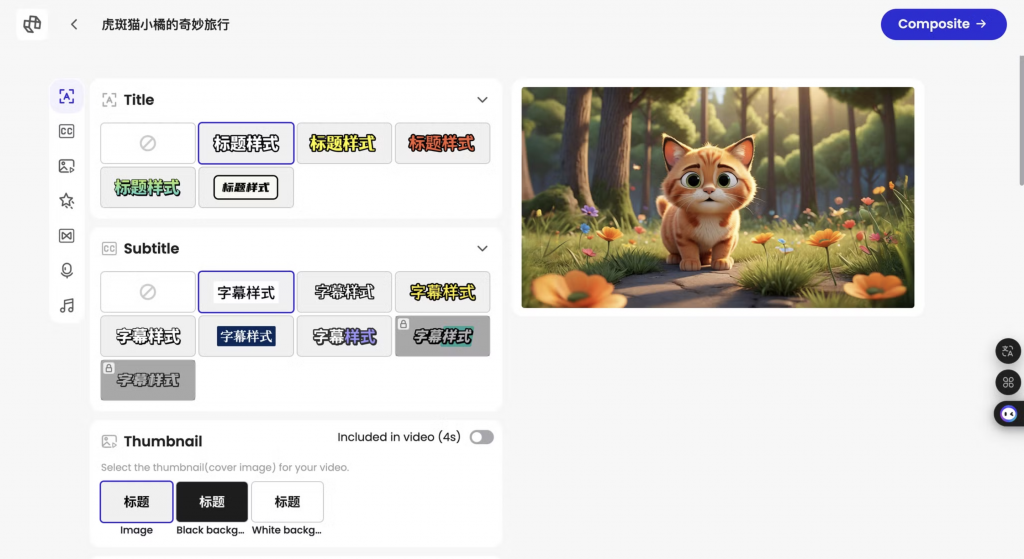Open the Title sidebar icon
The height and width of the screenshot is (559, 1024).
click(67, 97)
